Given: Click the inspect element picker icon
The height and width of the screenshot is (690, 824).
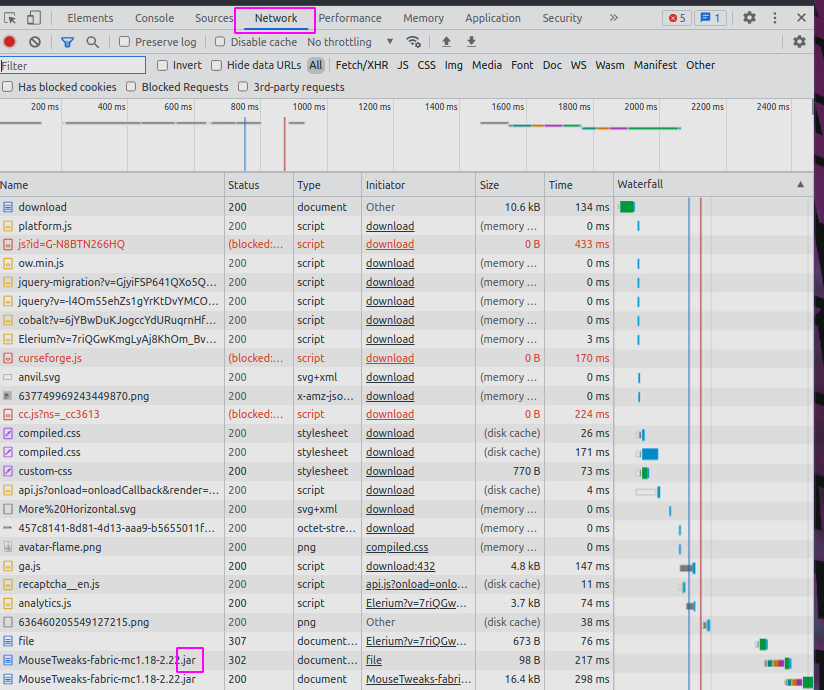Looking at the screenshot, I should point(11,18).
